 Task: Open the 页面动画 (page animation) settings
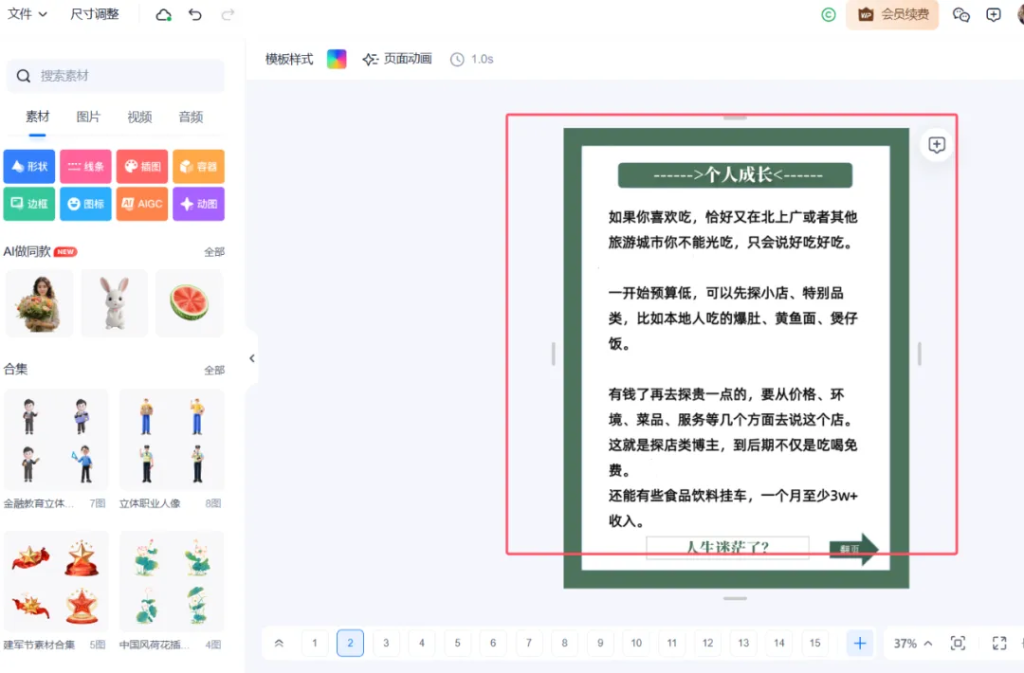pyautogui.click(x=396, y=59)
